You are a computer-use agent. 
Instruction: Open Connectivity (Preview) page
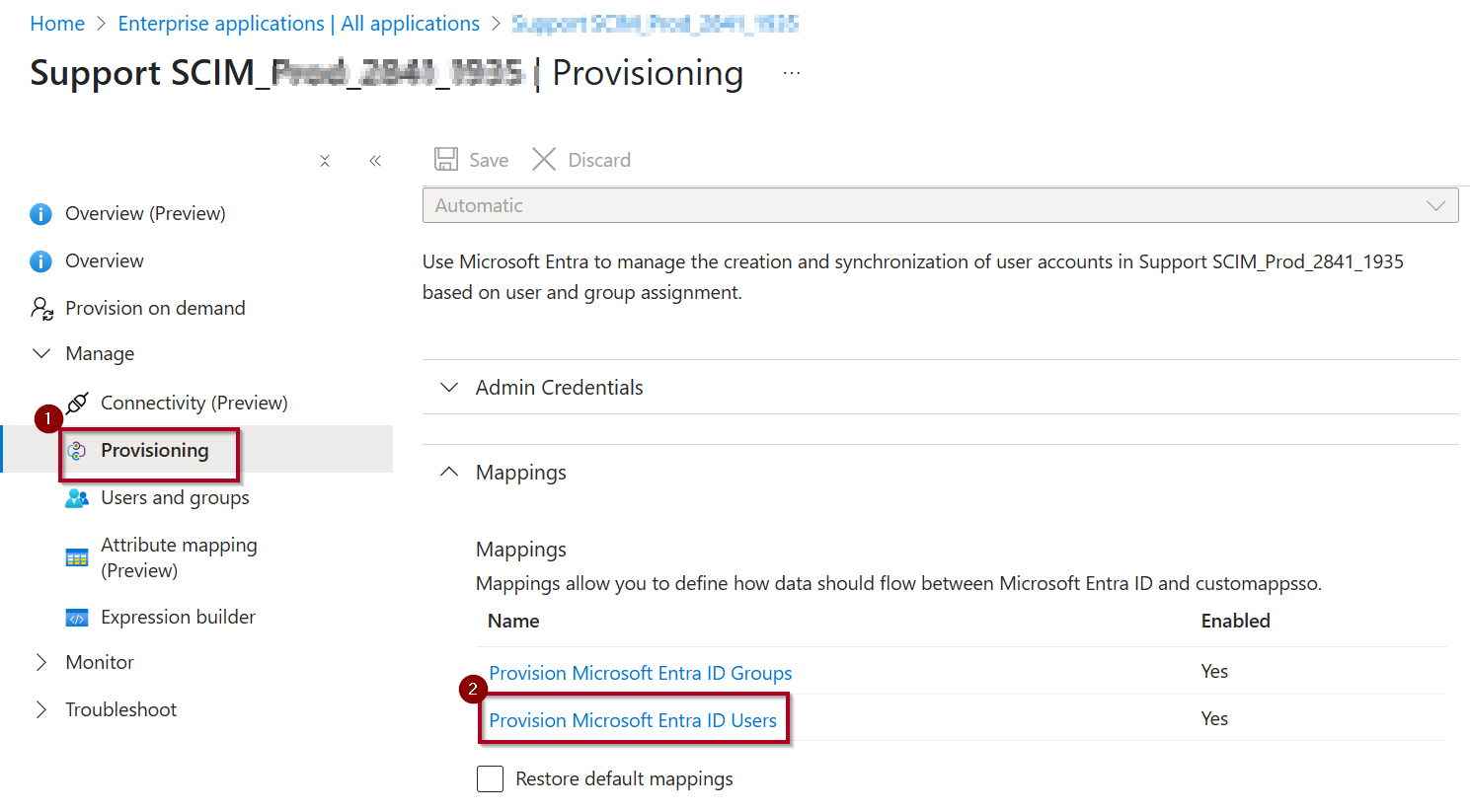pos(194,403)
